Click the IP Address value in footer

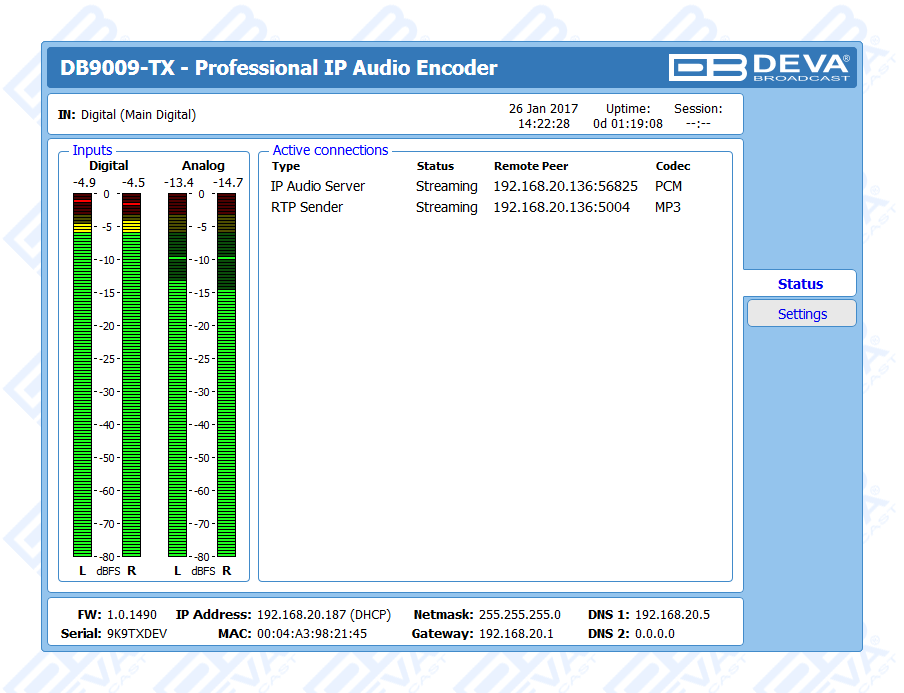coord(323,614)
